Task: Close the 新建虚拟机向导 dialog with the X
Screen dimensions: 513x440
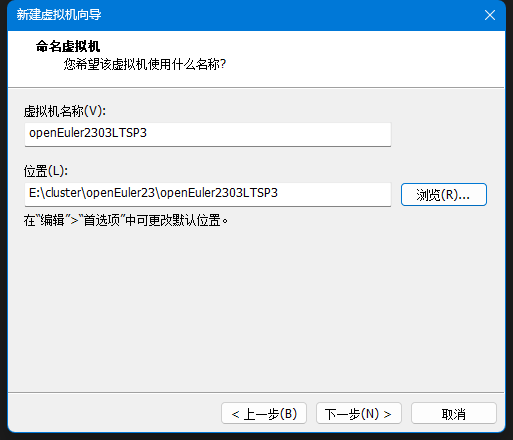Action: [490, 15]
